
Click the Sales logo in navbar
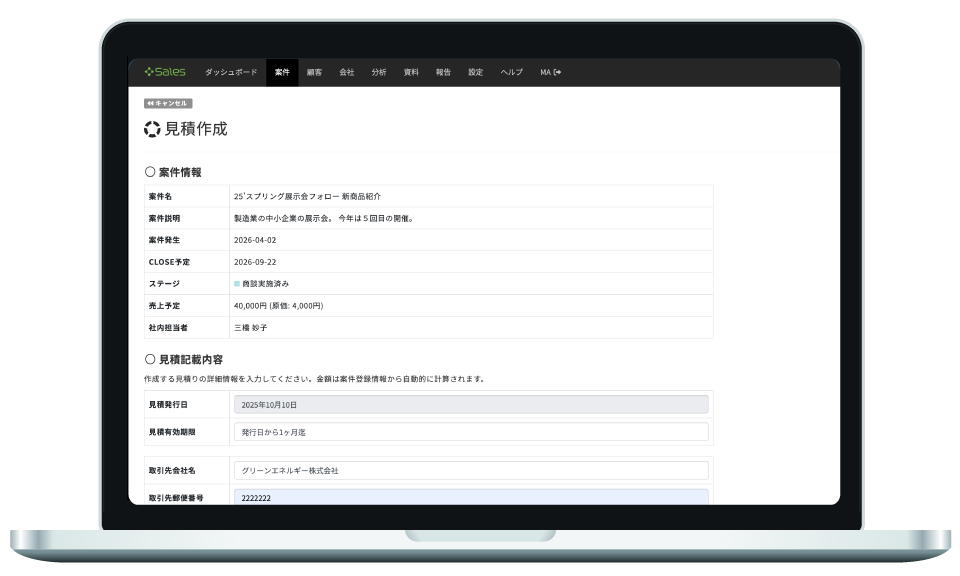tap(165, 72)
